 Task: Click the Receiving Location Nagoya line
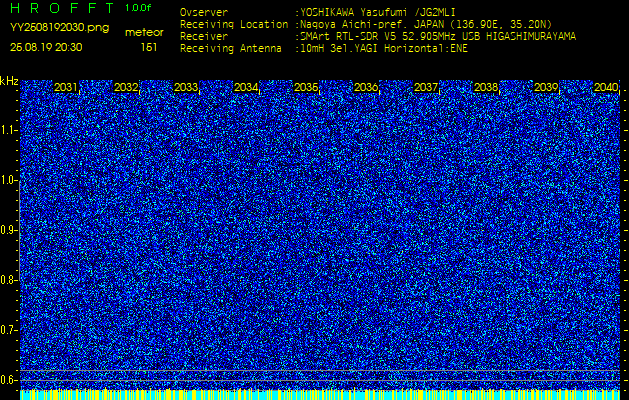click(x=366, y=24)
